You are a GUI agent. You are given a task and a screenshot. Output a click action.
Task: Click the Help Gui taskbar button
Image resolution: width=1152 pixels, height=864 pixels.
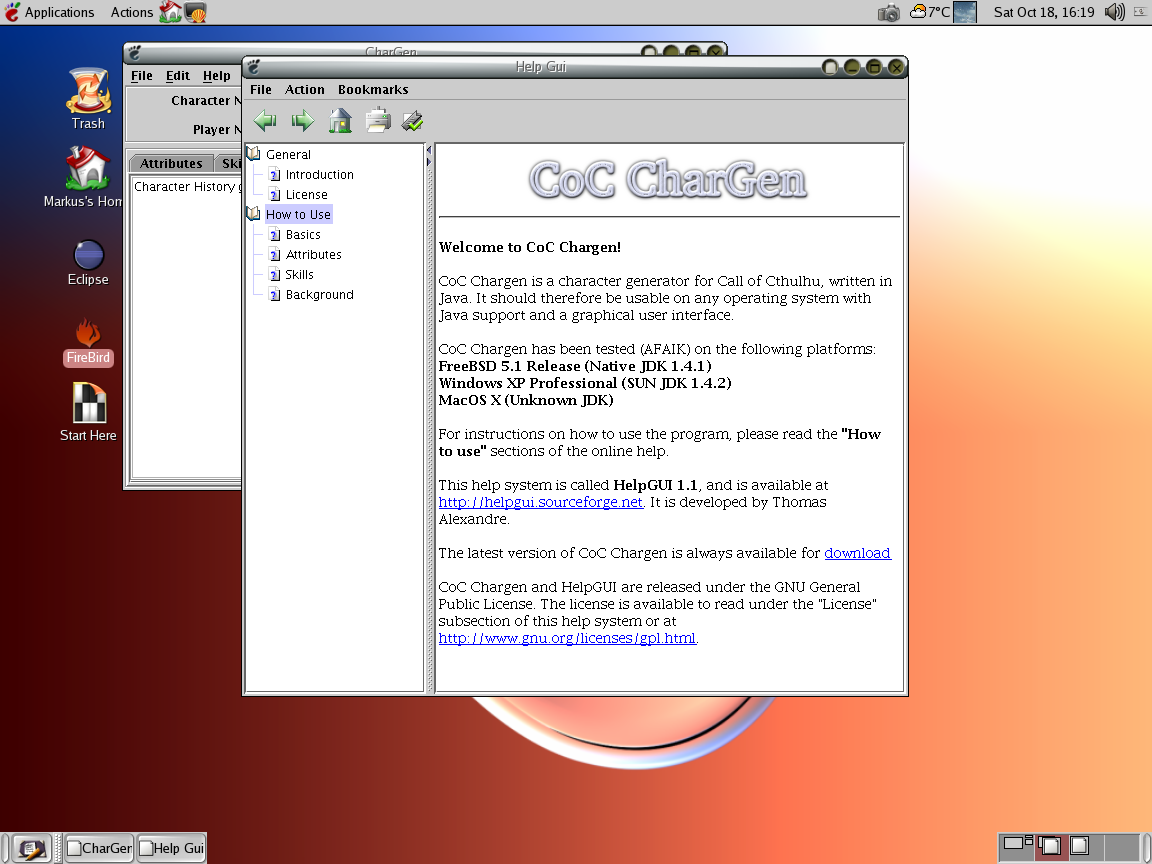[x=172, y=848]
